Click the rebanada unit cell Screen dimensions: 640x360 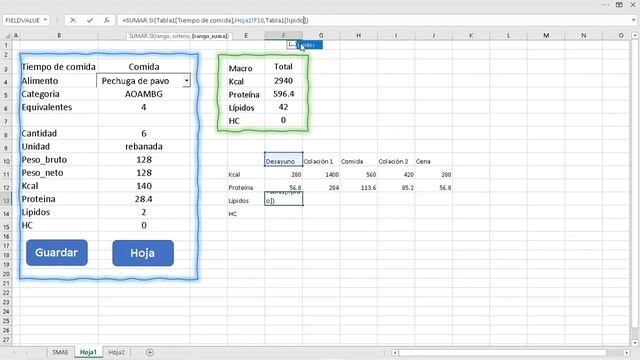click(144, 147)
